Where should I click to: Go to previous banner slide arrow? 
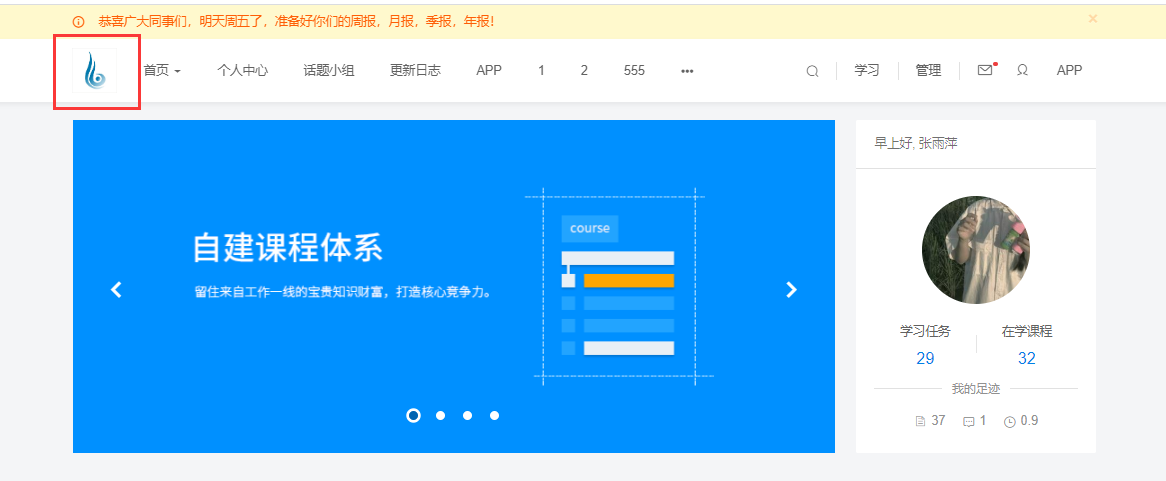pyautogui.click(x=116, y=290)
